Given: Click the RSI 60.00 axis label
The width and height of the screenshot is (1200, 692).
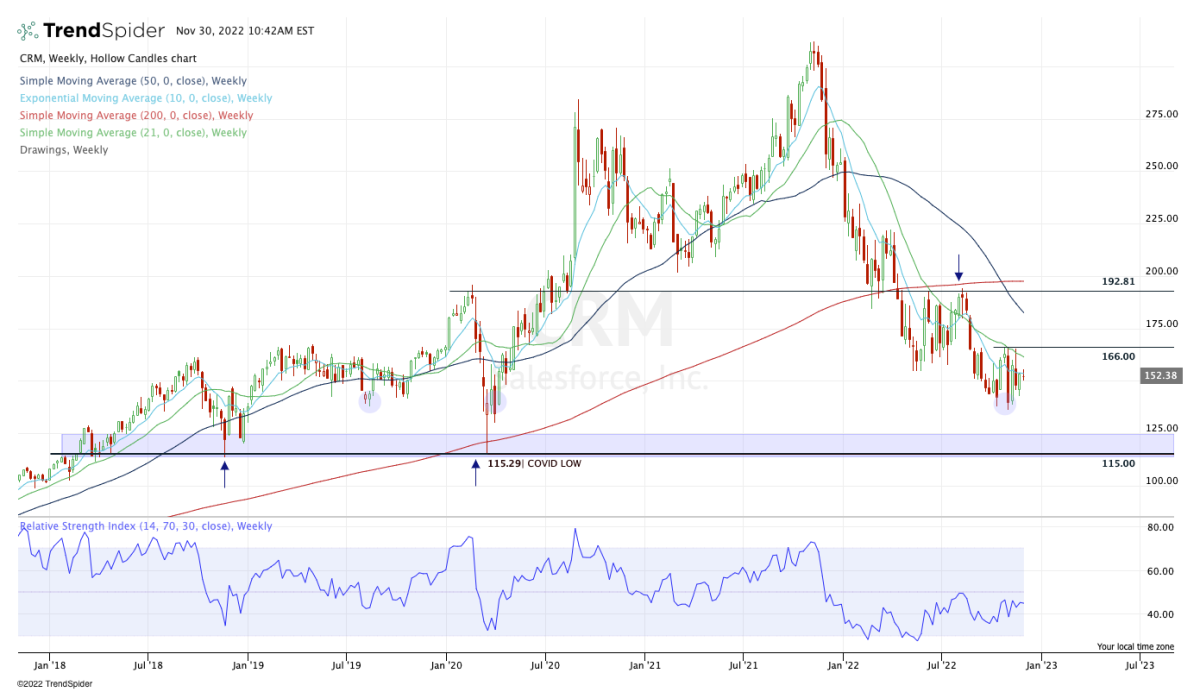Looking at the screenshot, I should tap(1159, 571).
